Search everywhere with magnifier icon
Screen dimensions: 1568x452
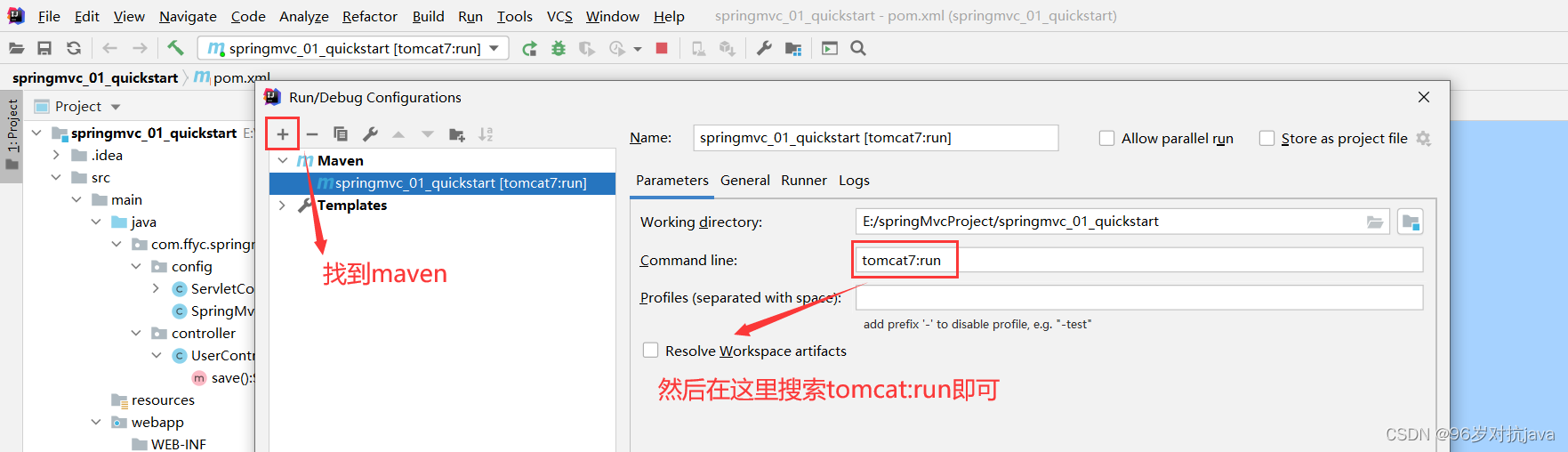858,48
